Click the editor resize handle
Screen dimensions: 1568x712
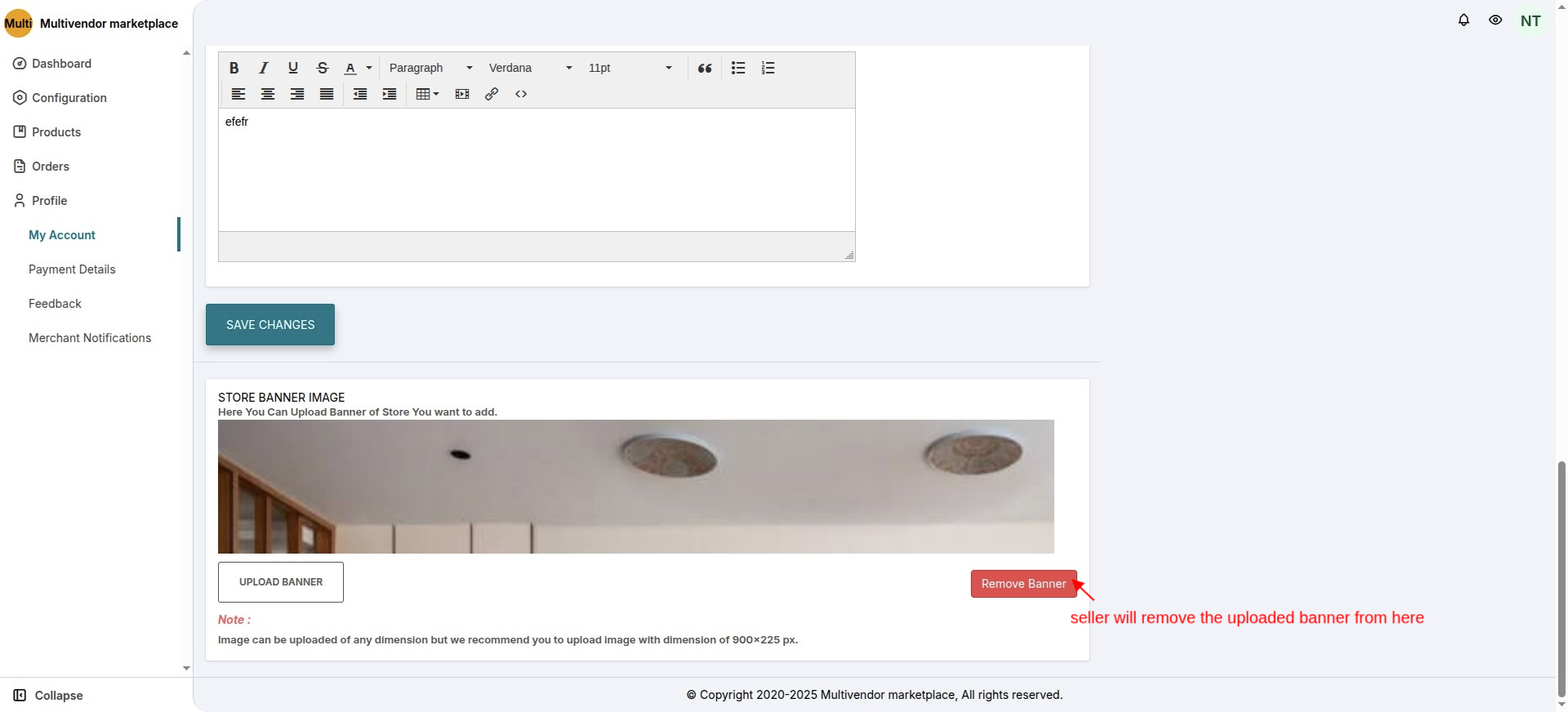(x=849, y=256)
